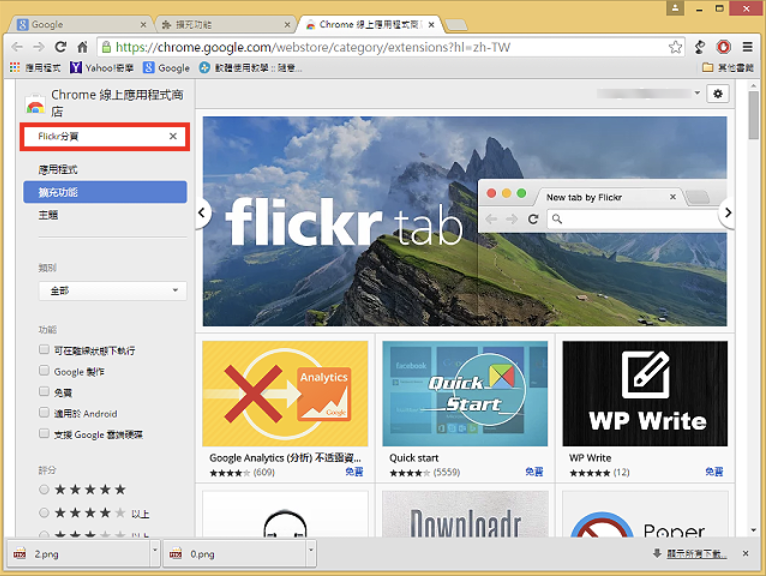Click the browser Forward arrow button
Screen dimensions: 768x578
coord(39,47)
